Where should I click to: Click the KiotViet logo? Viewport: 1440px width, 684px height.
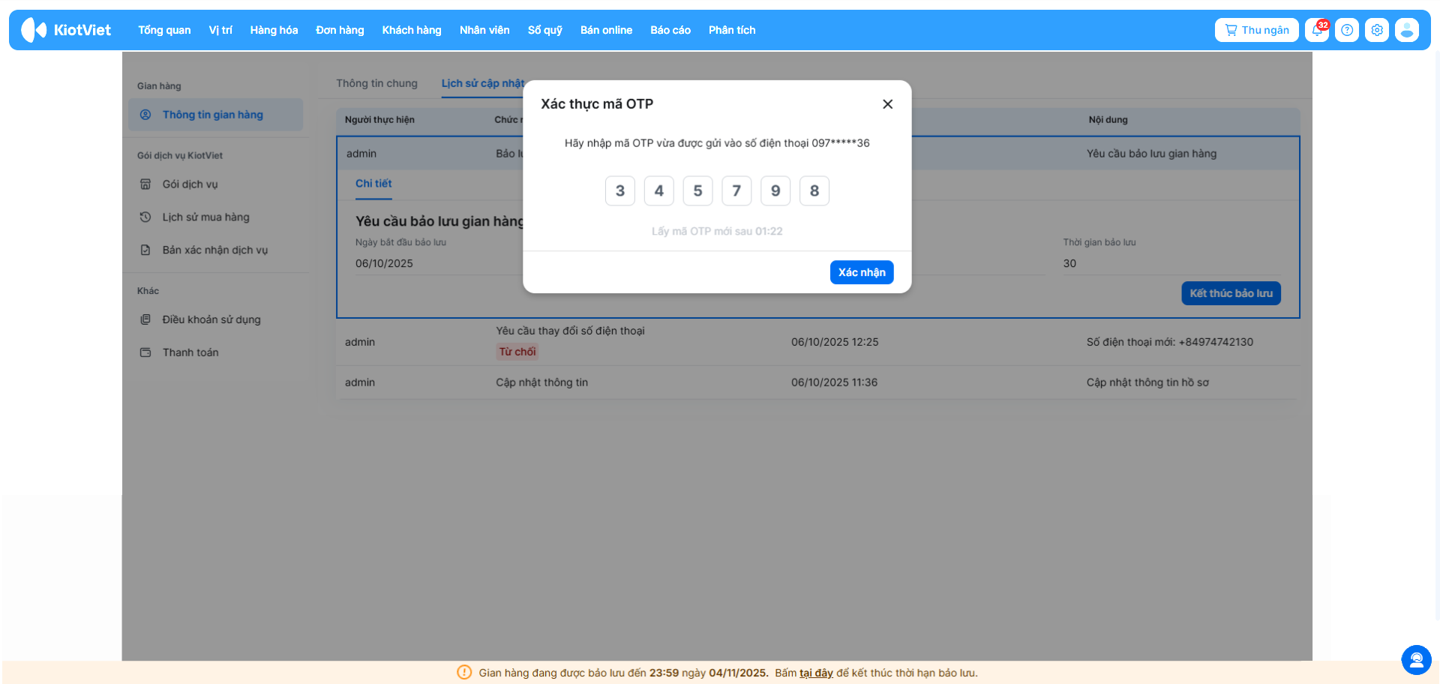66,30
